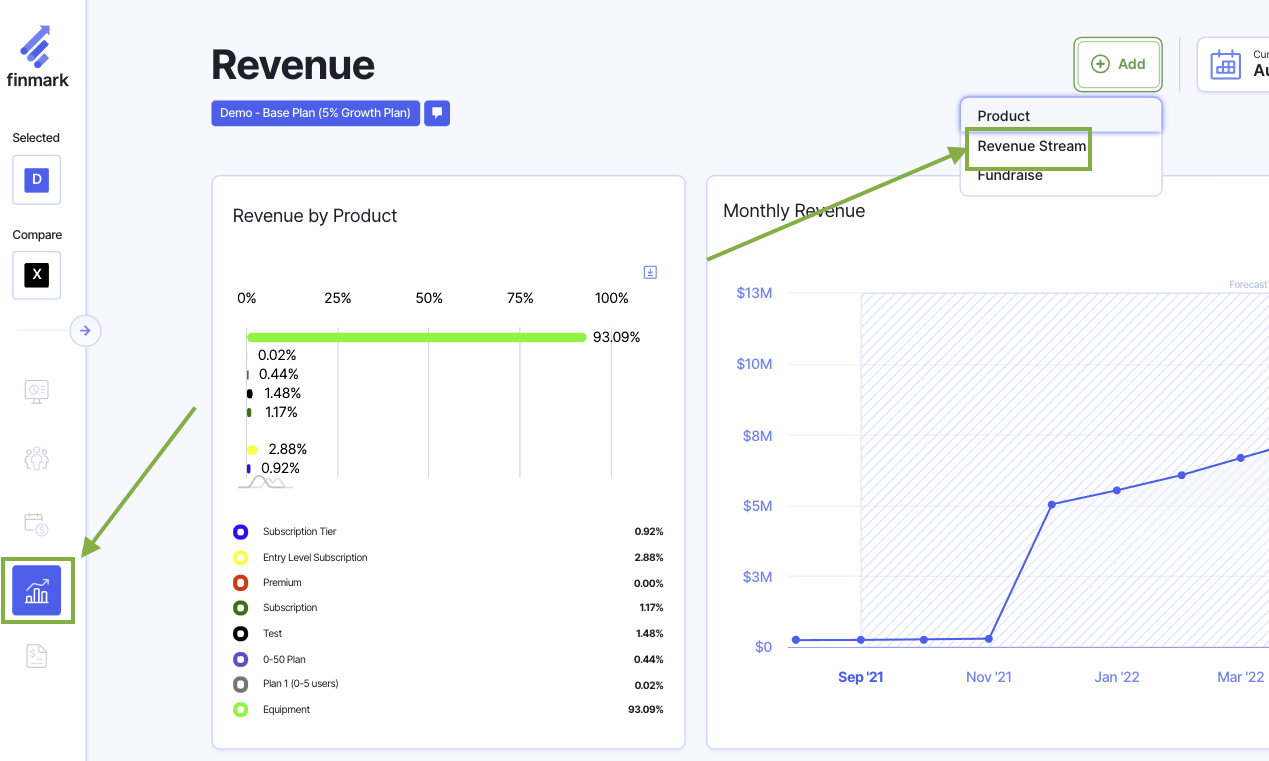
Task: Click the green Equipment 93.09% bar
Action: tap(416, 337)
